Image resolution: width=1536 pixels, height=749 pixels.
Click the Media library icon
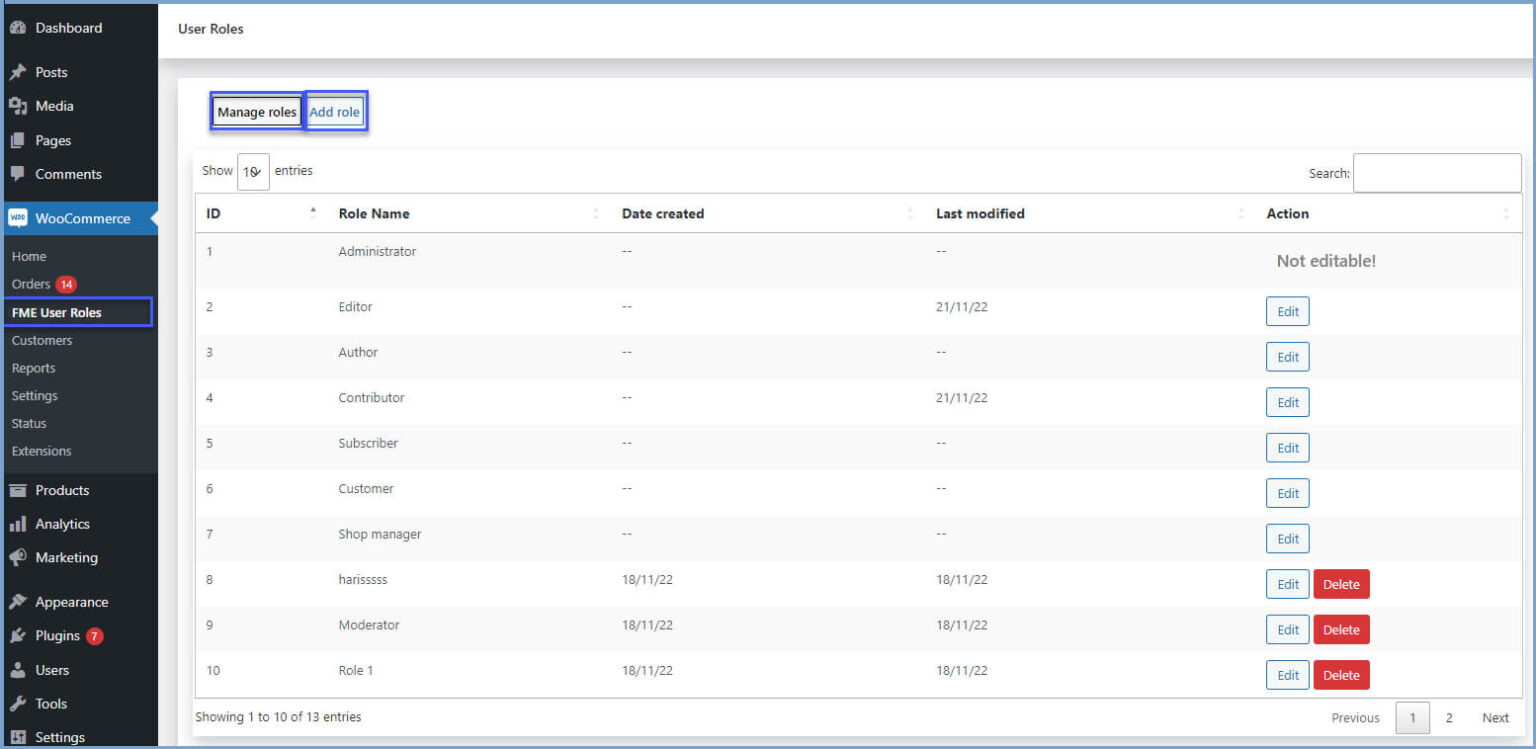pyautogui.click(x=20, y=106)
